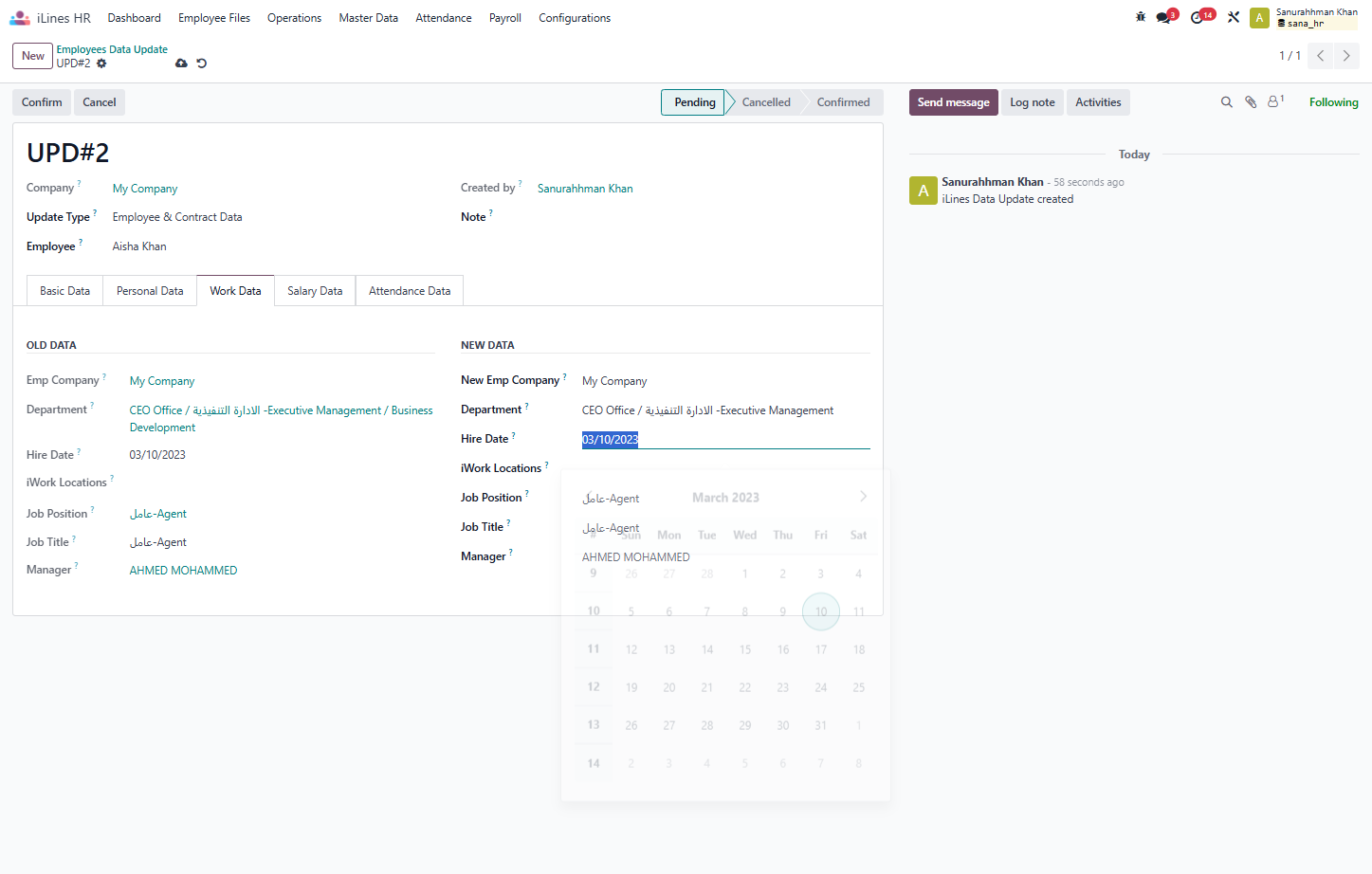Screen dimensions: 1372x874
Task: Switch to the Basic Data tab
Action: point(64,291)
